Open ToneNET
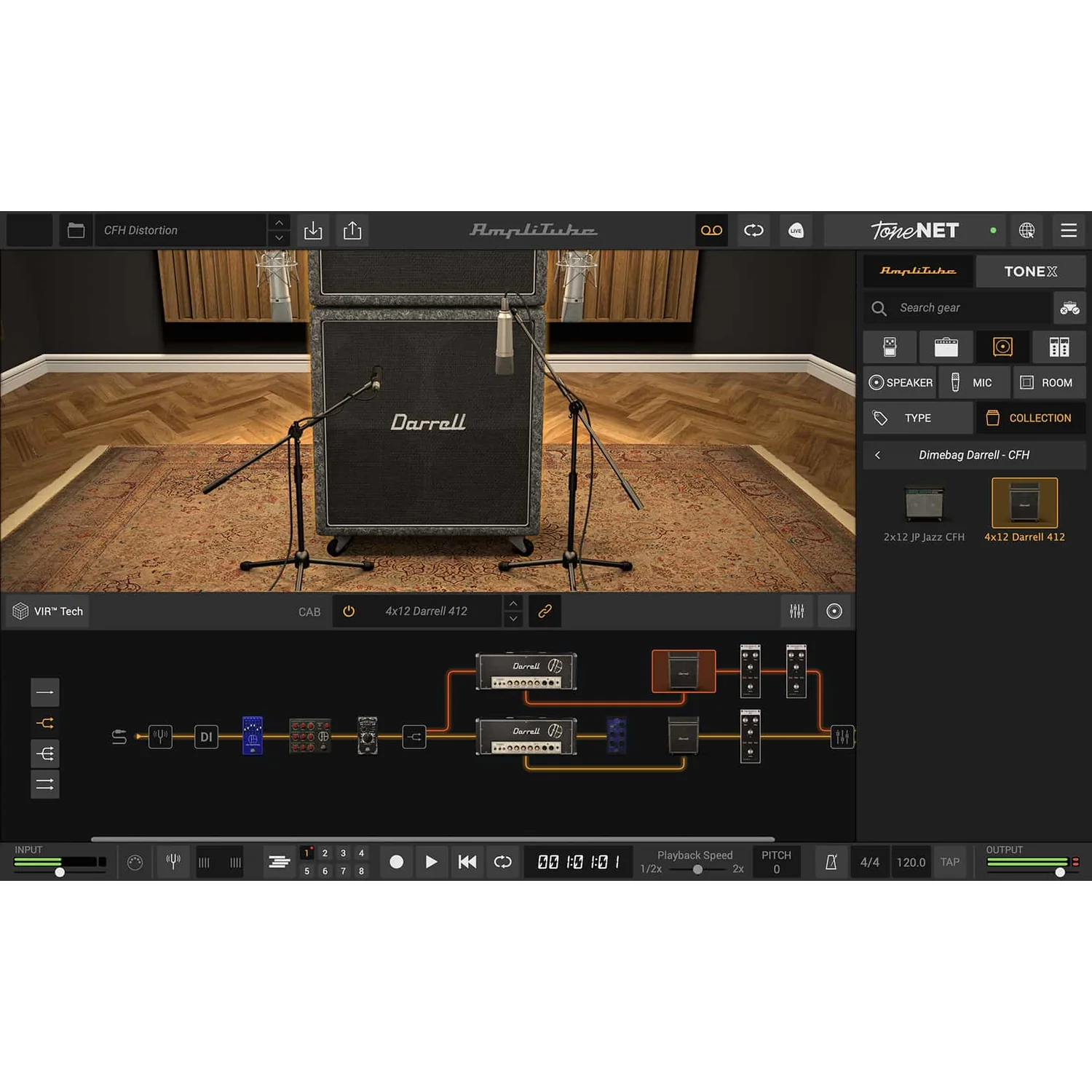The height and width of the screenshot is (1092, 1092). click(x=915, y=231)
